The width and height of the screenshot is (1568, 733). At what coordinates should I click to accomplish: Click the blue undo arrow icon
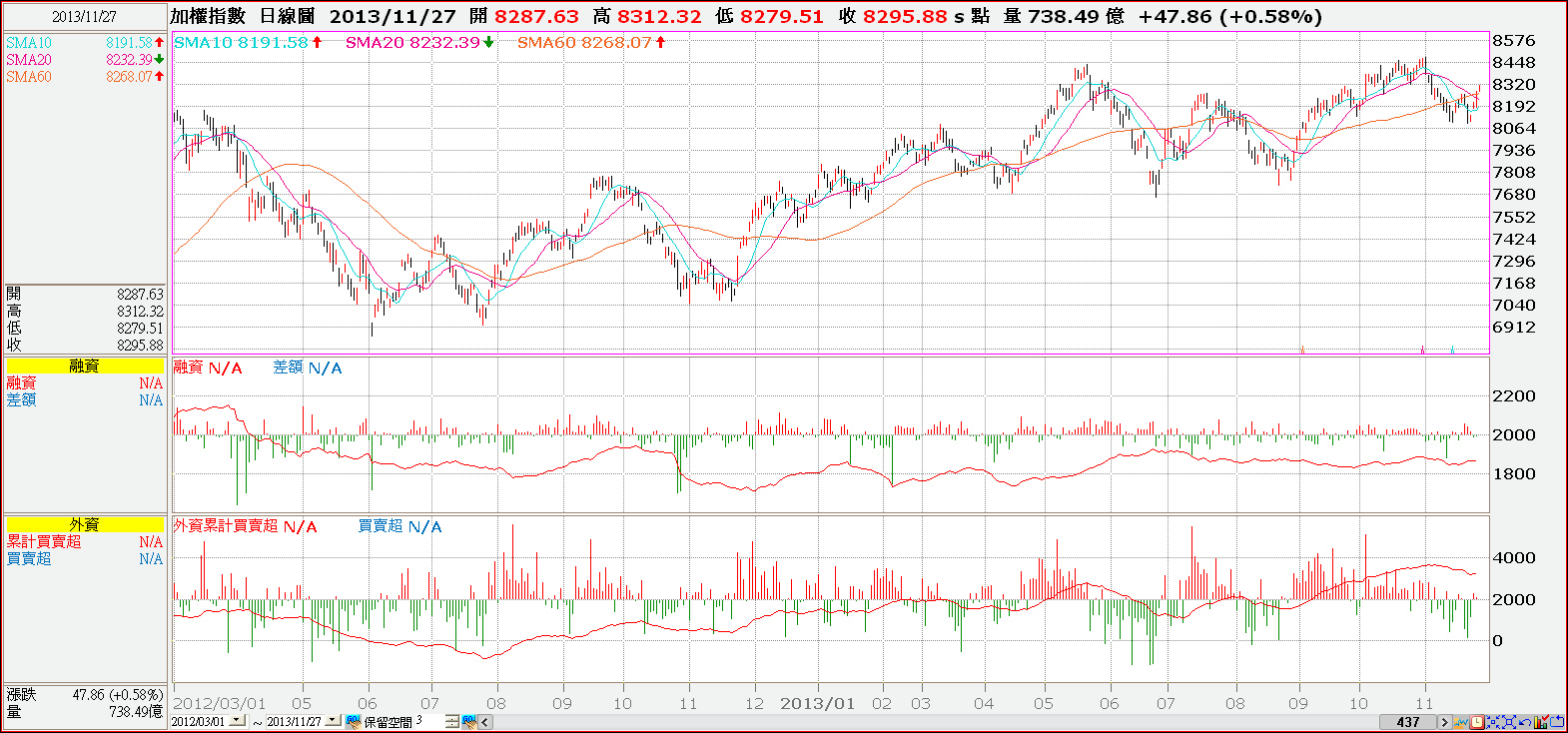(x=1524, y=721)
